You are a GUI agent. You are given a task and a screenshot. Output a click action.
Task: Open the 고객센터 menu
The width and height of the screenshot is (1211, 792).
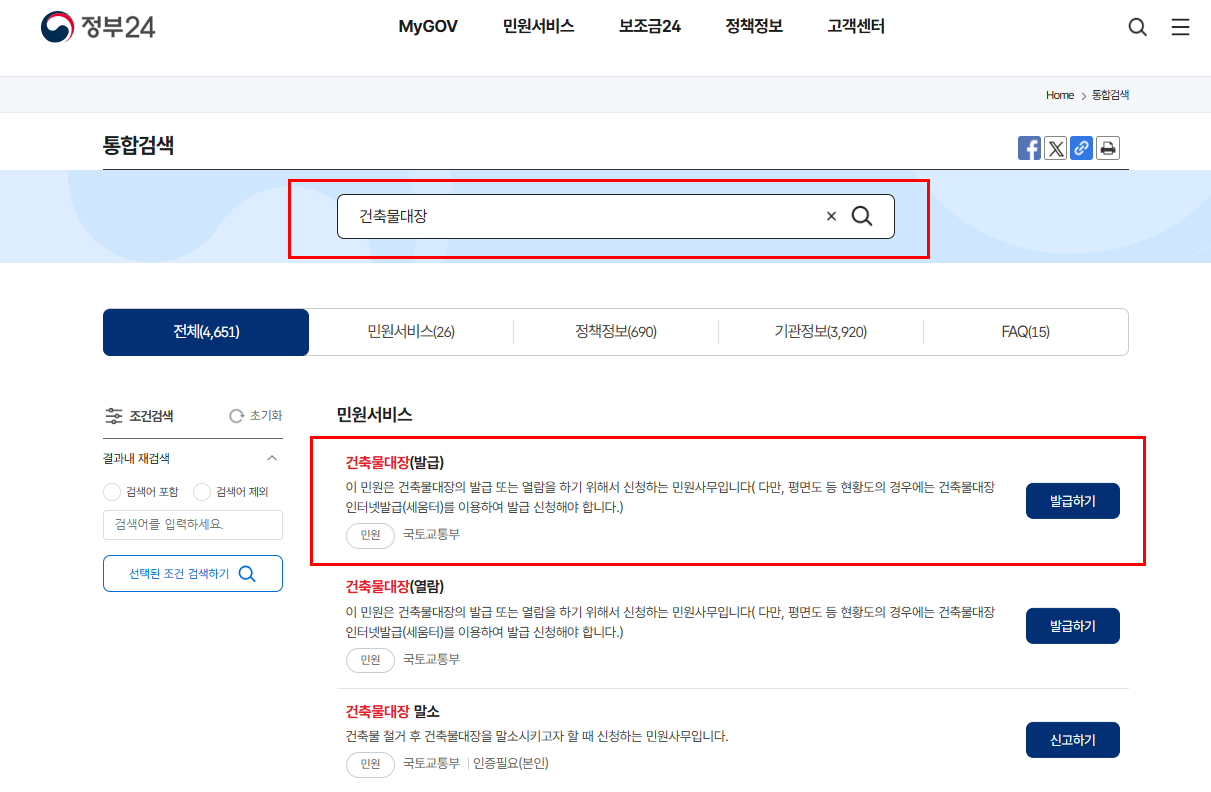pos(855,27)
